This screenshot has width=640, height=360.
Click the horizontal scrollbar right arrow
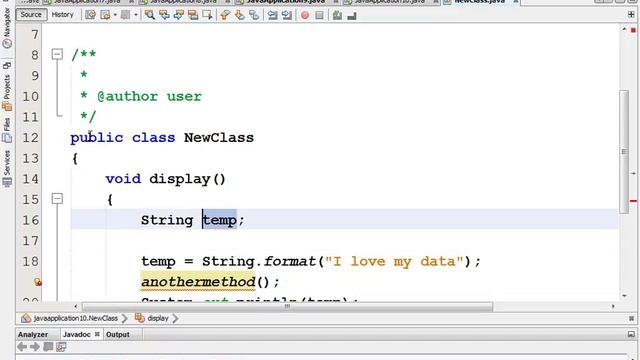click(613, 306)
